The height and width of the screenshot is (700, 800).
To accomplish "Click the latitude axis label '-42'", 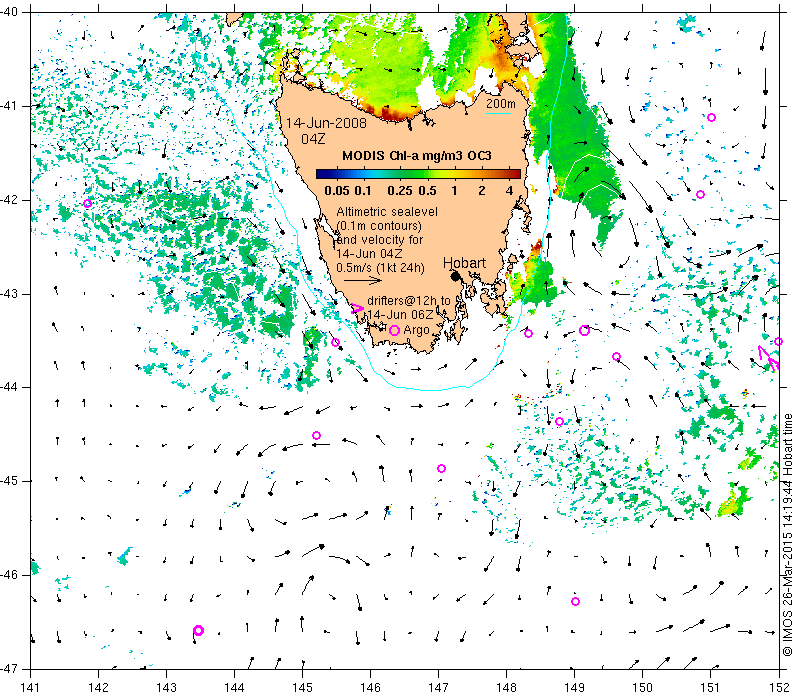I will [8, 199].
